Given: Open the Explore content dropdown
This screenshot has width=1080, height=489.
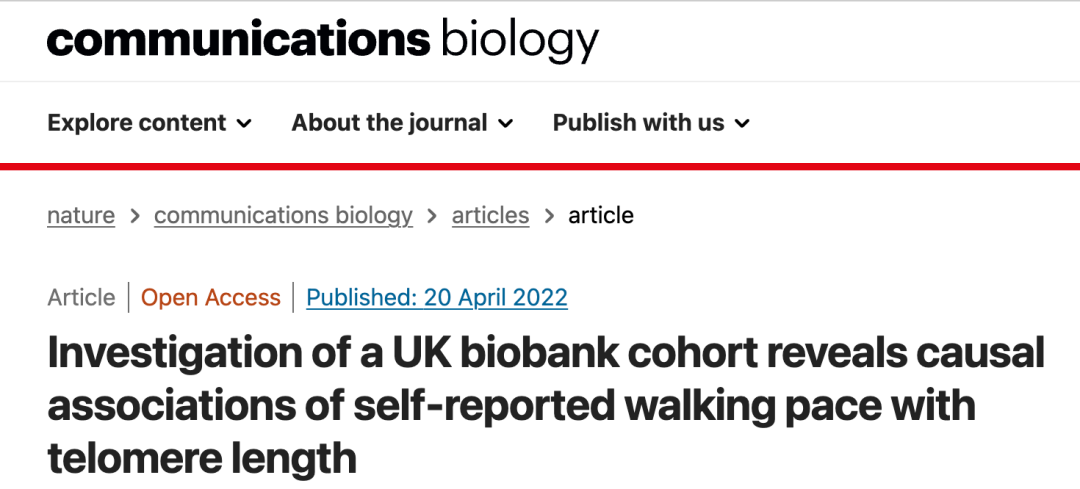Looking at the screenshot, I should 149,123.
